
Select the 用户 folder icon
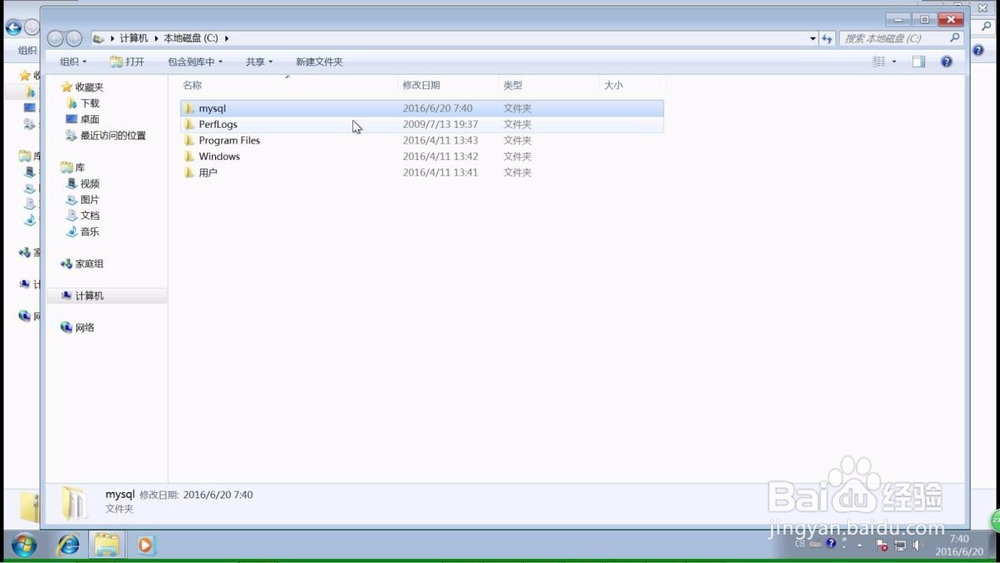189,172
